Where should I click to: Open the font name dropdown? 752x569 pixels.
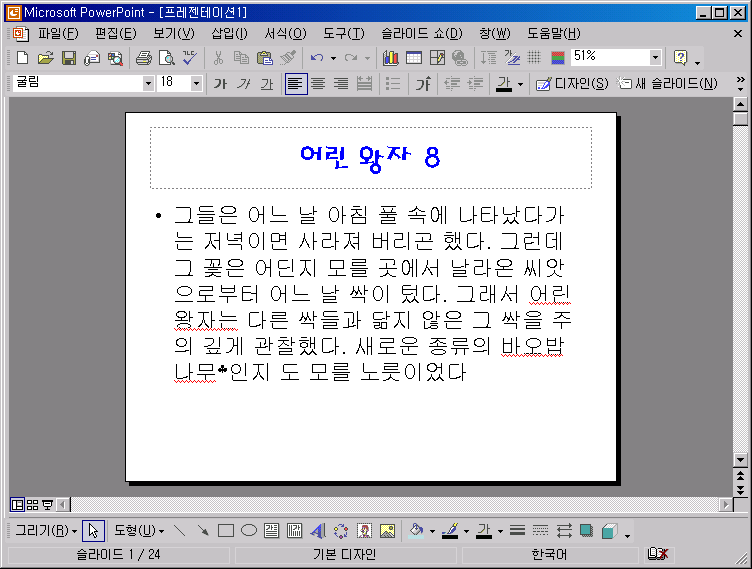click(148, 84)
